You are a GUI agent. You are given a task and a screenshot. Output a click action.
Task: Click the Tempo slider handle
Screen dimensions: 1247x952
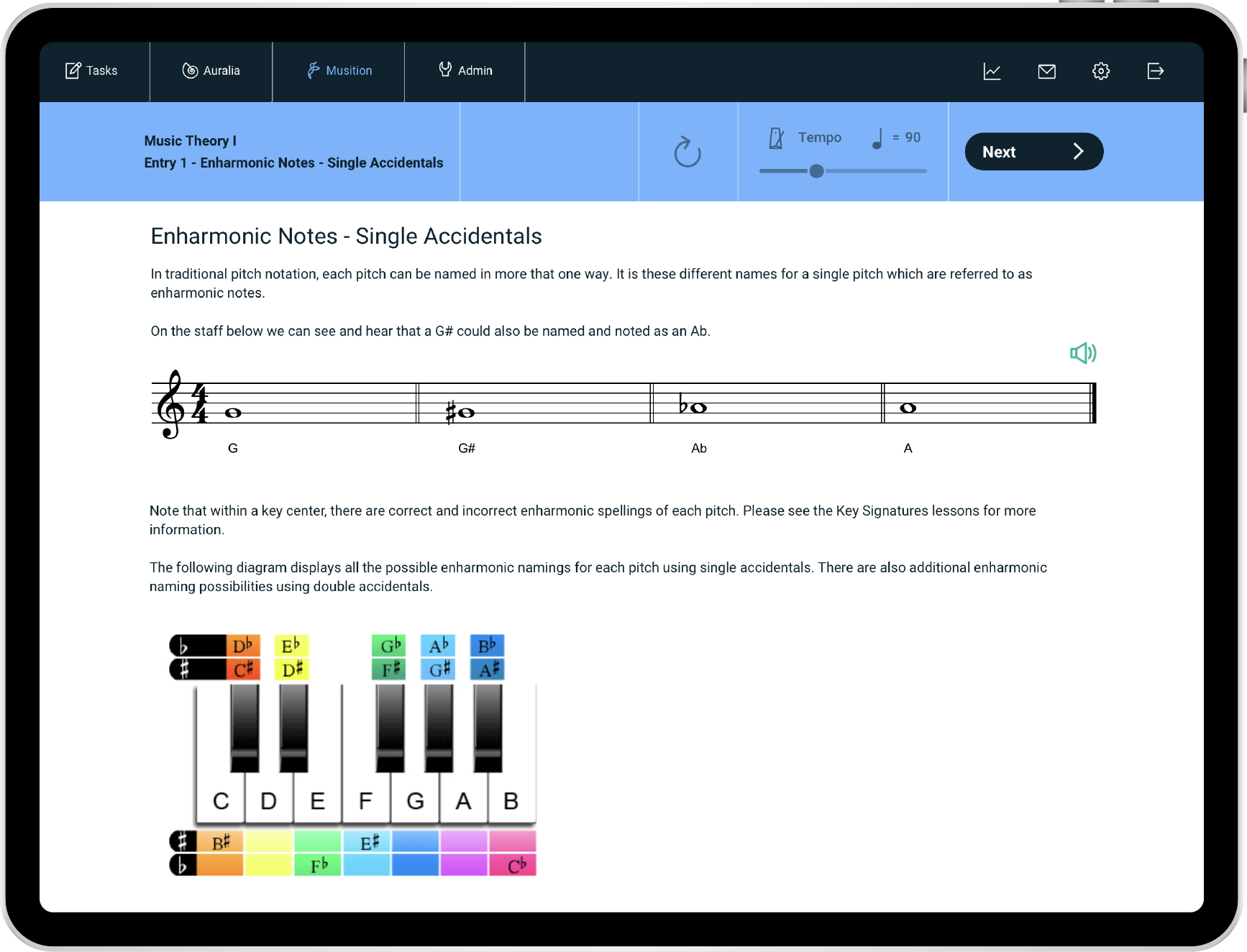[816, 171]
